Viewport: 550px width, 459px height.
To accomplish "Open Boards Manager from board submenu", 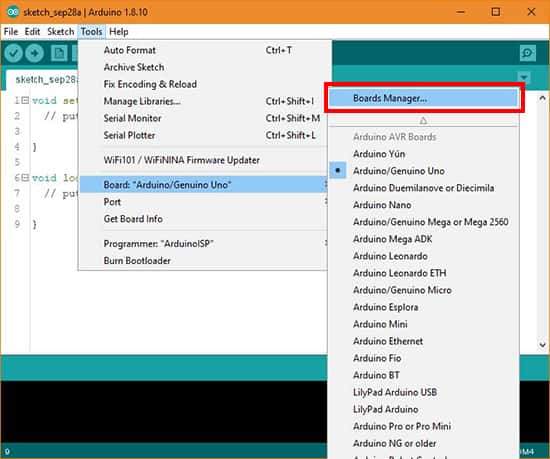I will [423, 98].
